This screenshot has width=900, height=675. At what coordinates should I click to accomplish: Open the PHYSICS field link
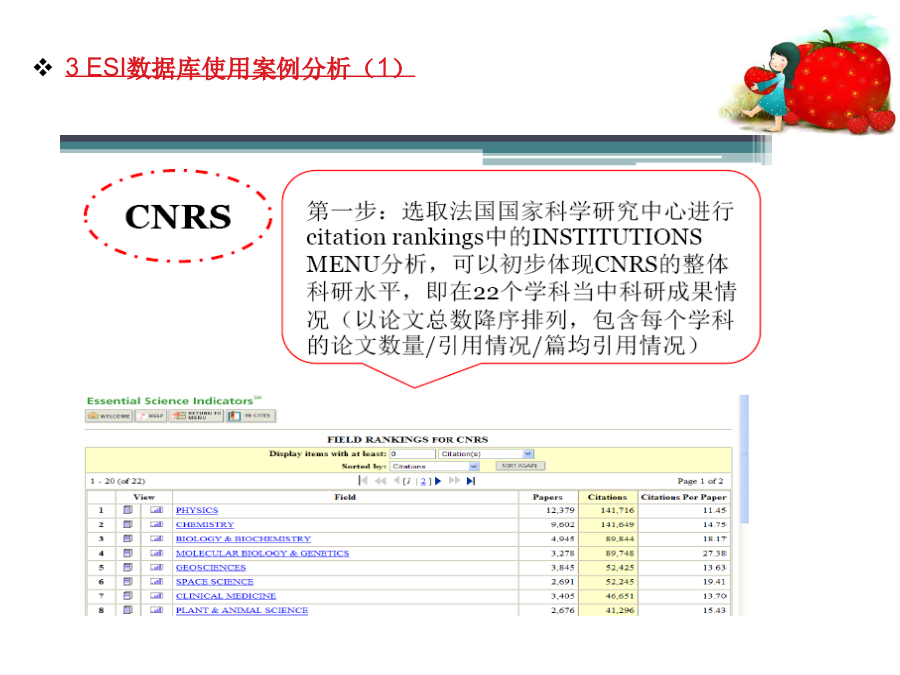pos(197,510)
